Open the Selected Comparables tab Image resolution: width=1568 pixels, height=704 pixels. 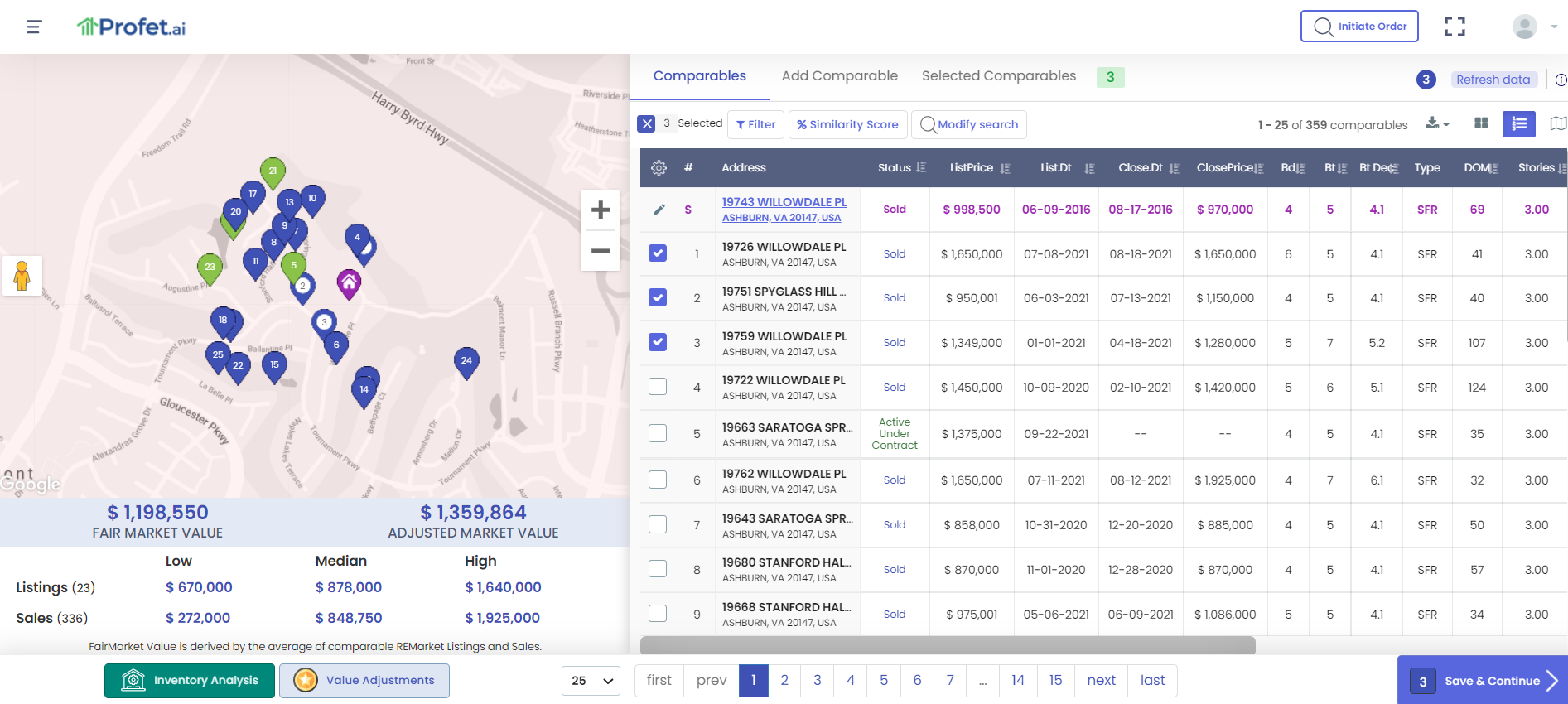(999, 76)
